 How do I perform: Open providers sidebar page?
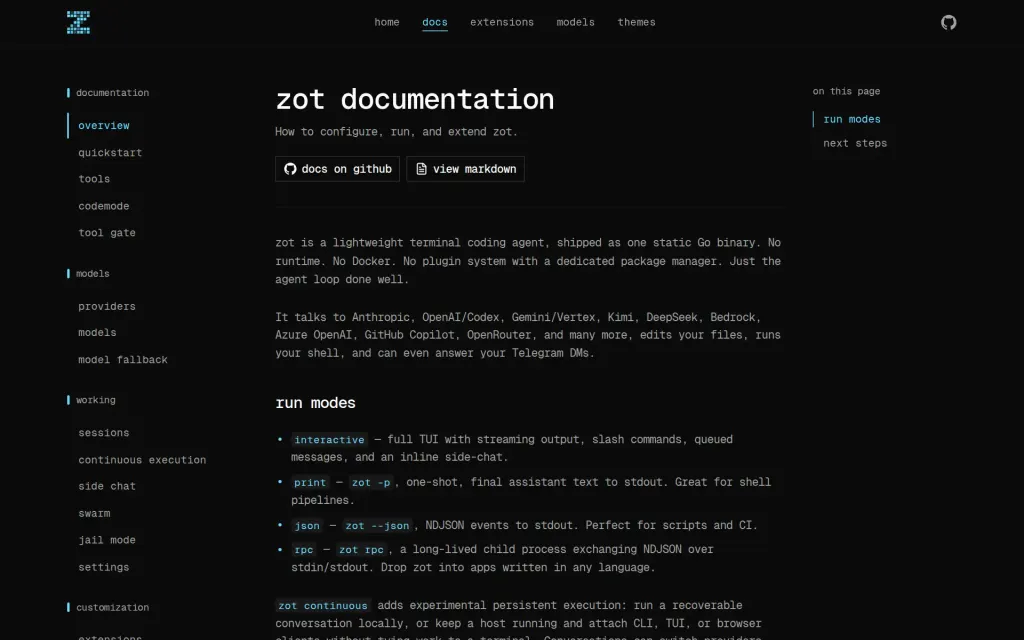[107, 306]
